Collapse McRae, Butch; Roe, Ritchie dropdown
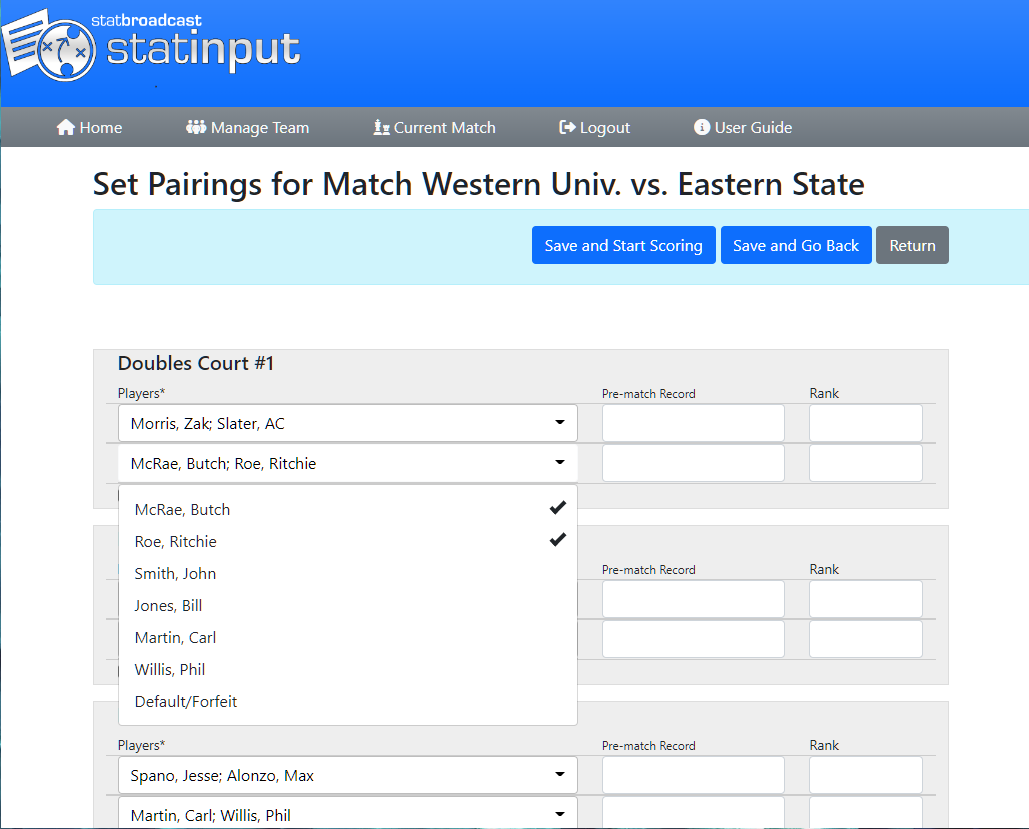The width and height of the screenshot is (1029, 829). [x=347, y=463]
